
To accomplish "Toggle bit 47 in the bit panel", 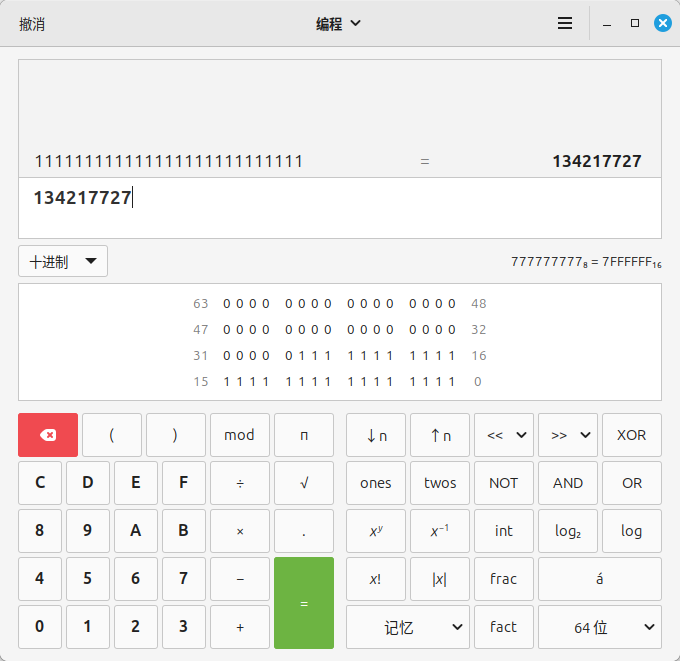I will (x=226, y=330).
